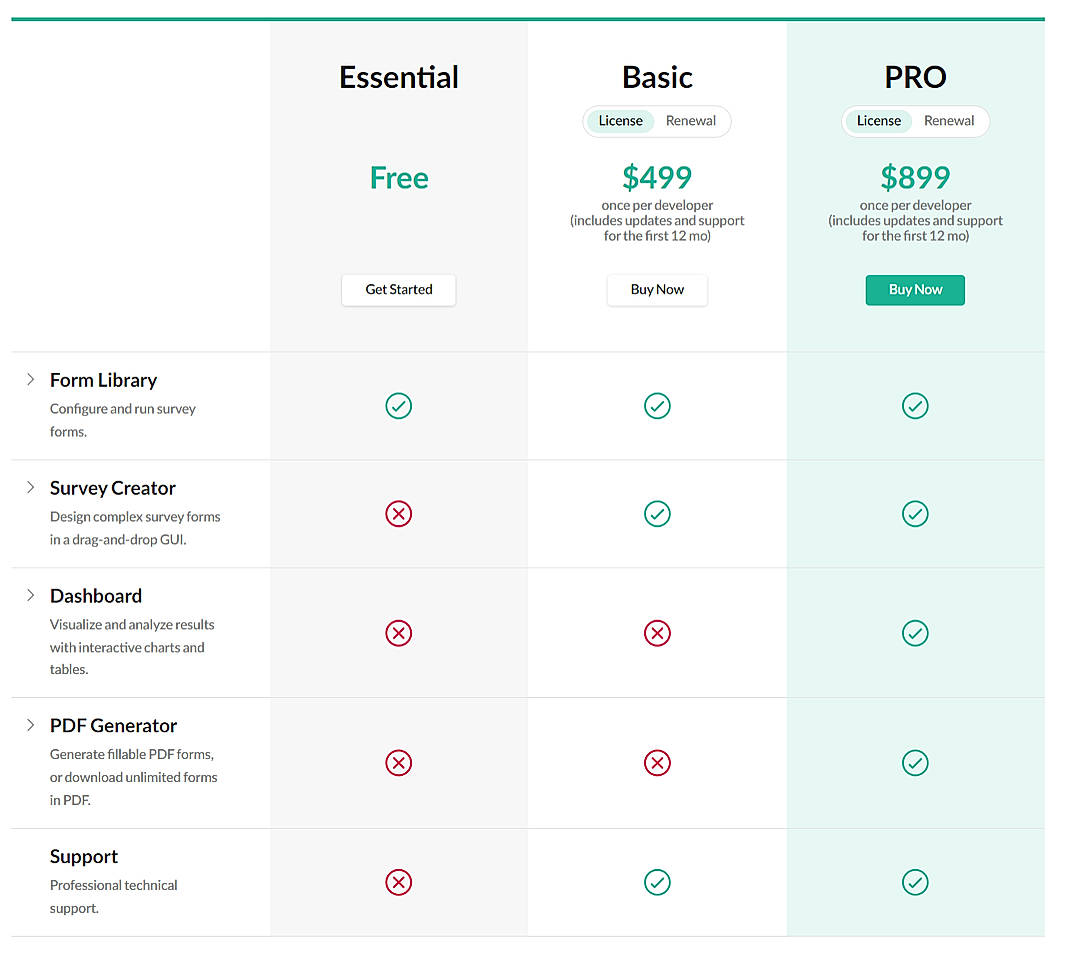Click the red cross for Support under Essential
This screenshot has height=961, width=1070.
pyautogui.click(x=398, y=882)
